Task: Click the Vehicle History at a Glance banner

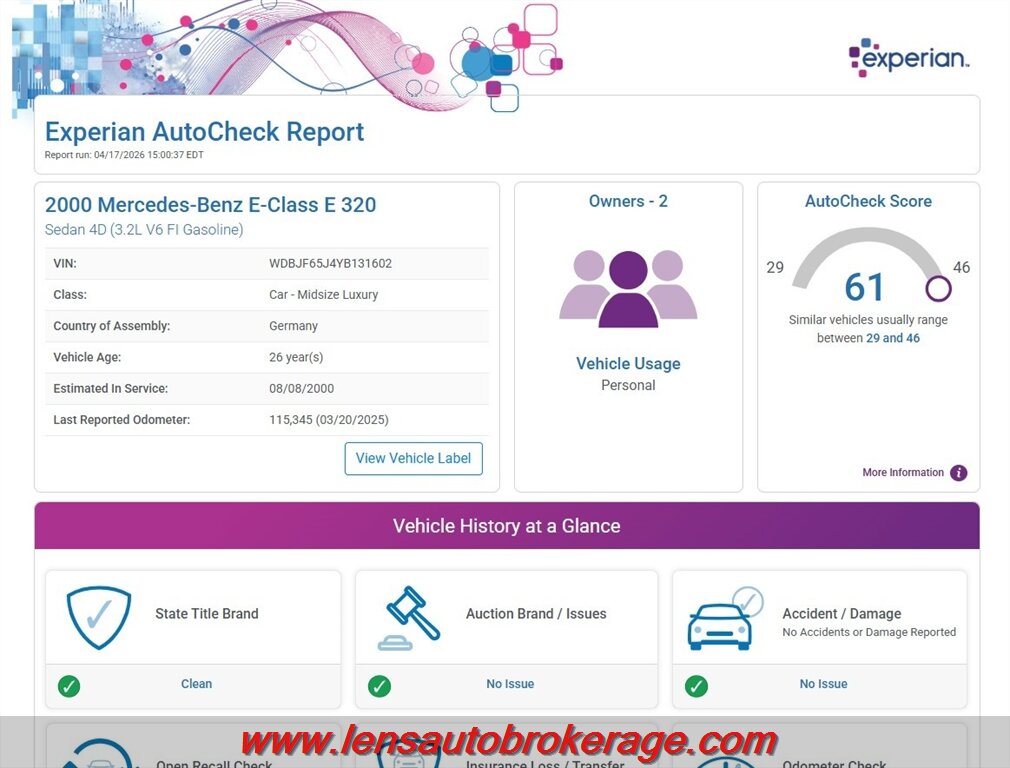Action: 506,526
